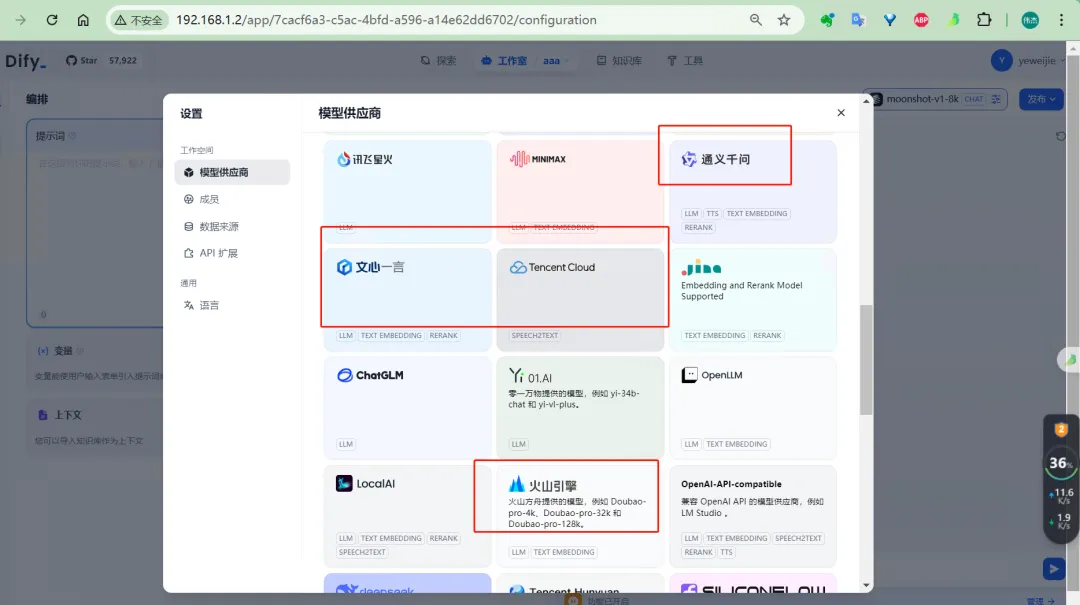Image resolution: width=1080 pixels, height=605 pixels.
Task: Click the ABP ad blocker extension icon
Action: point(919,18)
